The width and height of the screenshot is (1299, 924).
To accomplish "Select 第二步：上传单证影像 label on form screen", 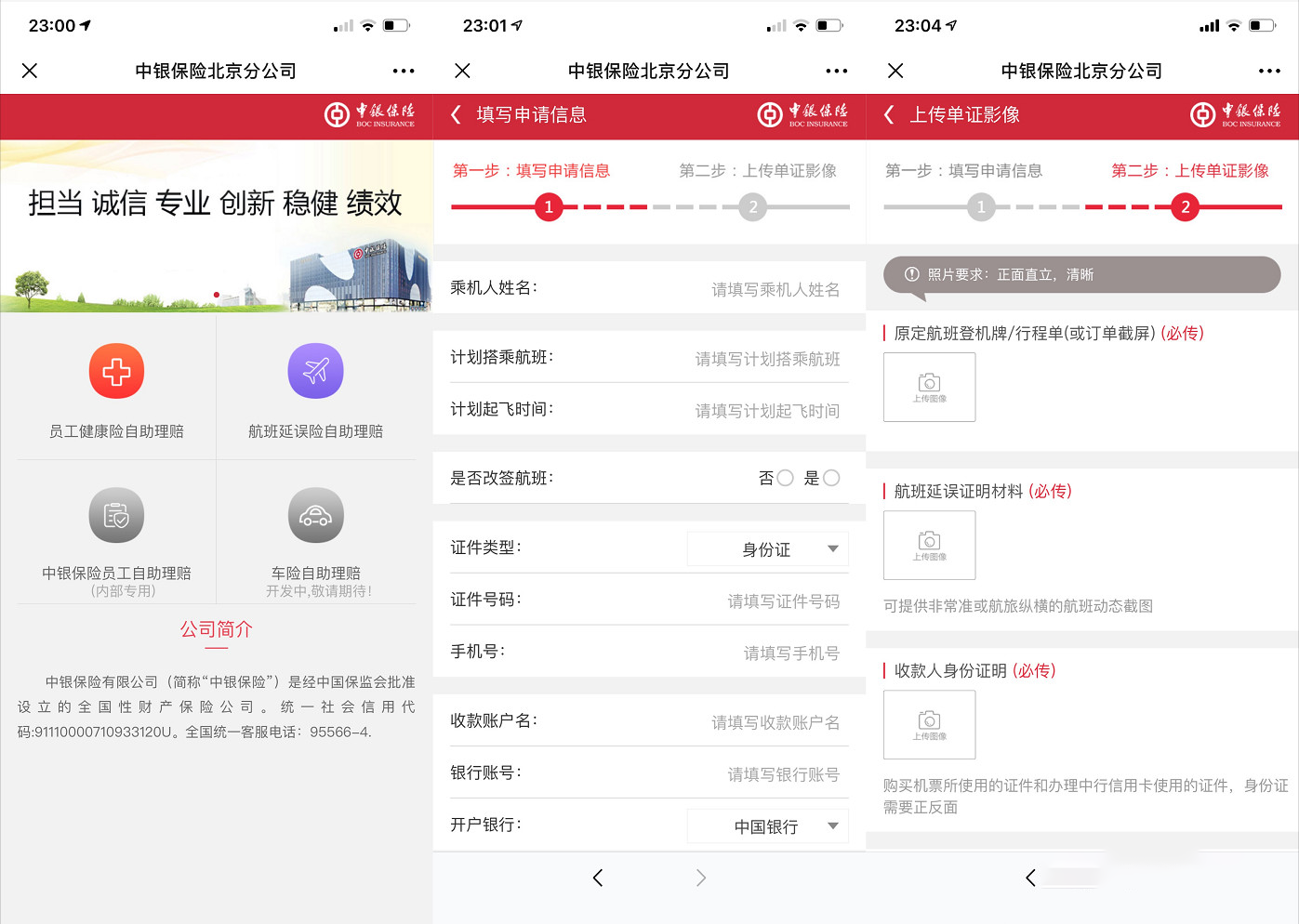I will click(x=758, y=170).
